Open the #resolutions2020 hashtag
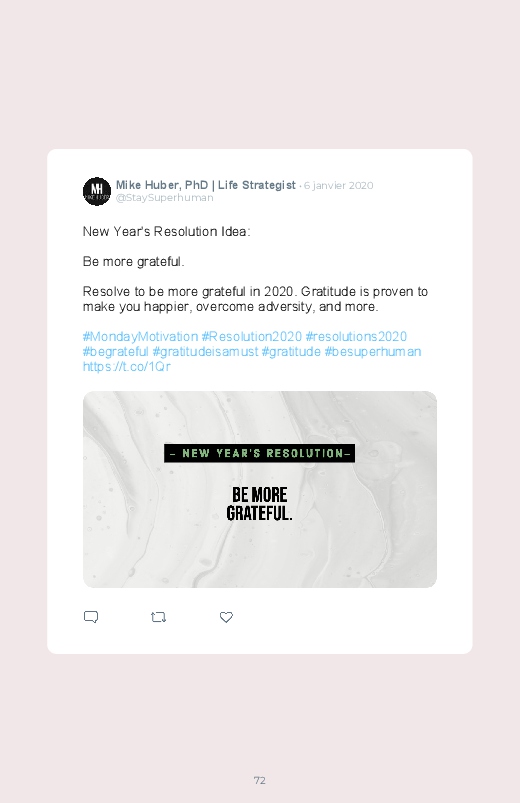Viewport: 520px width, 803px height. pyautogui.click(x=356, y=336)
